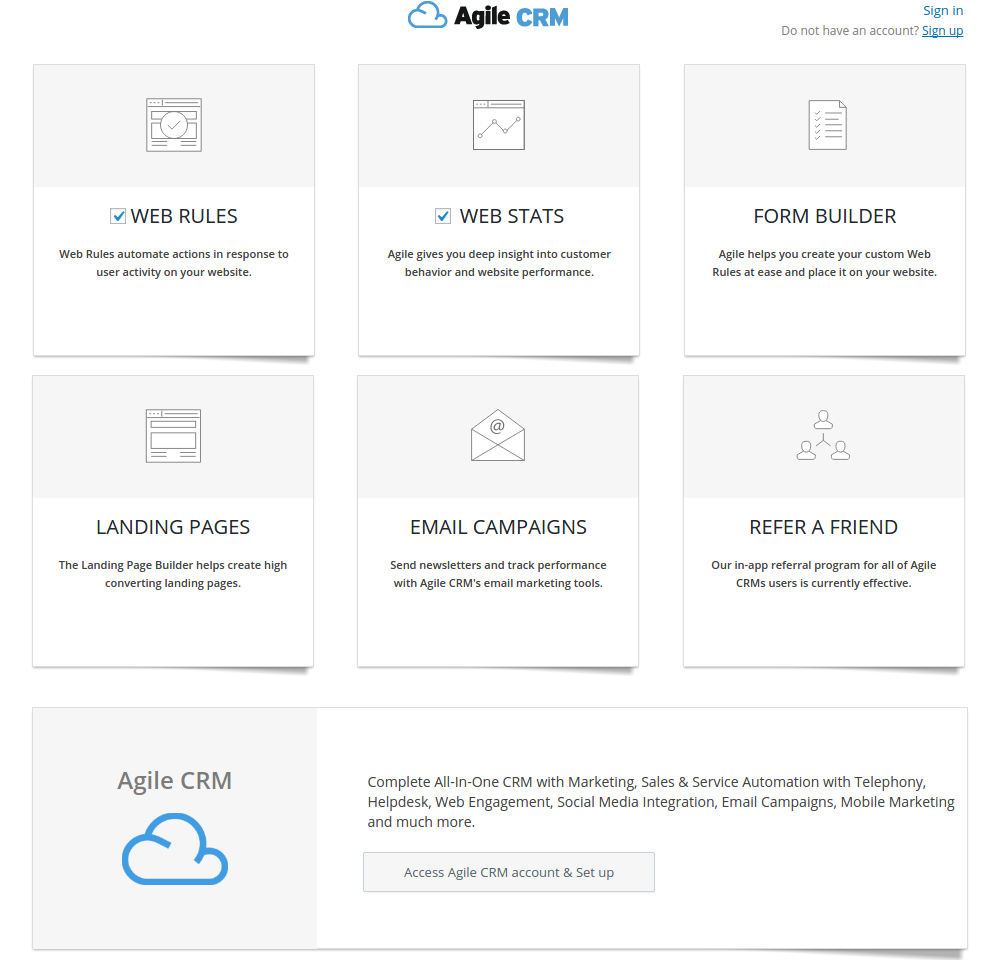This screenshot has height=960, width=1004.
Task: Click the Refer a Friend people icon
Action: 823,435
